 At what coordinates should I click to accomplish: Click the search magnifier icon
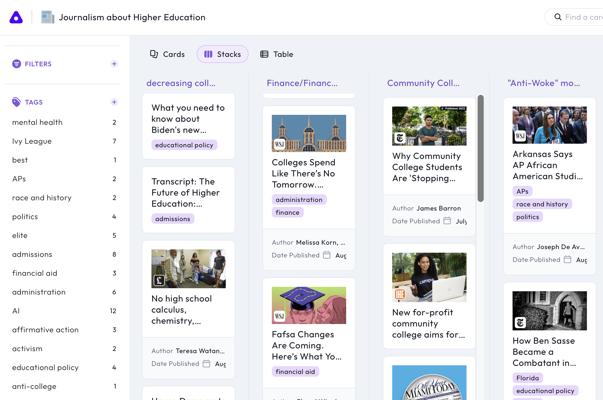[x=558, y=17]
